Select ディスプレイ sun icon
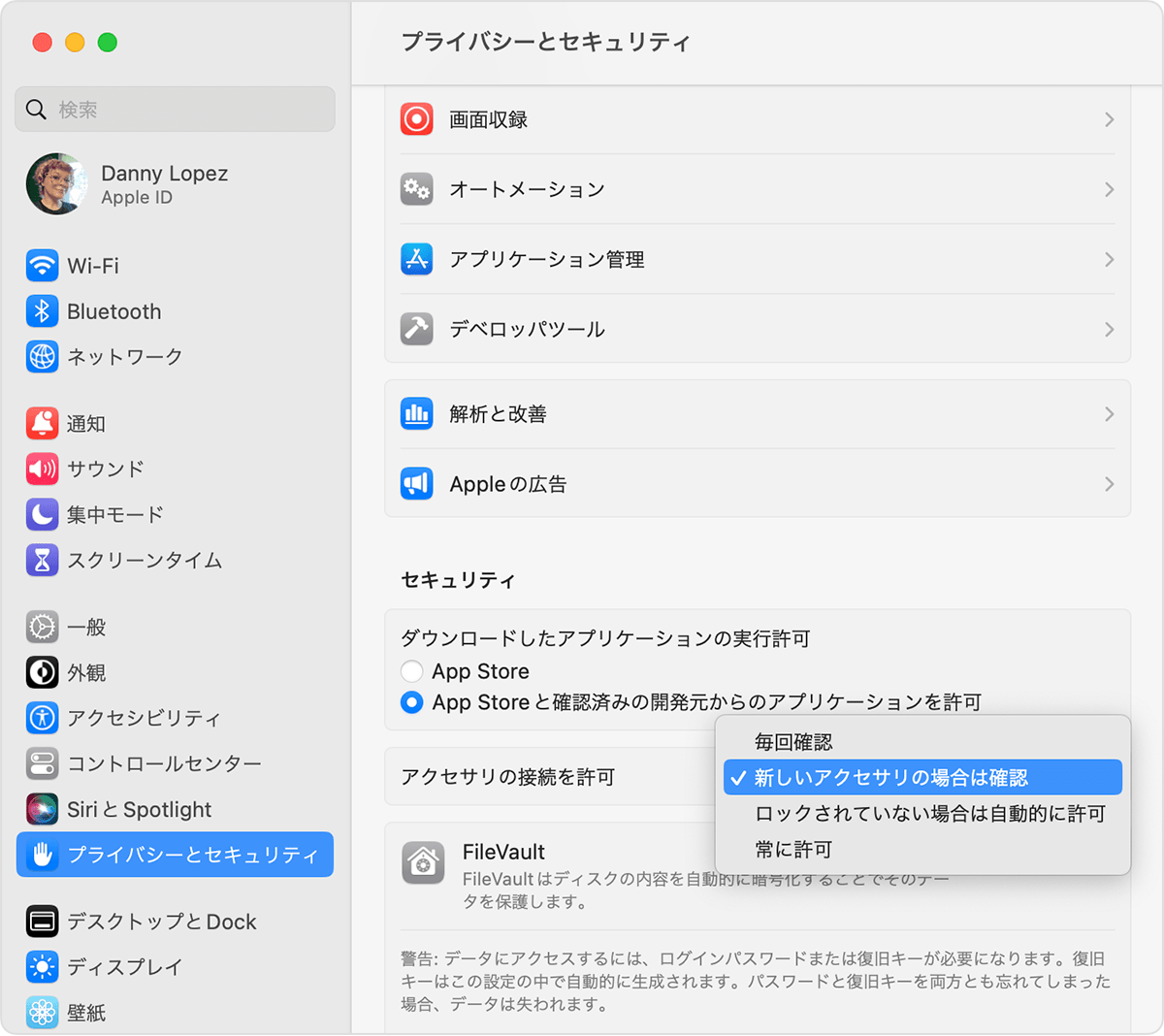1164x1036 pixels. pyautogui.click(x=42, y=967)
